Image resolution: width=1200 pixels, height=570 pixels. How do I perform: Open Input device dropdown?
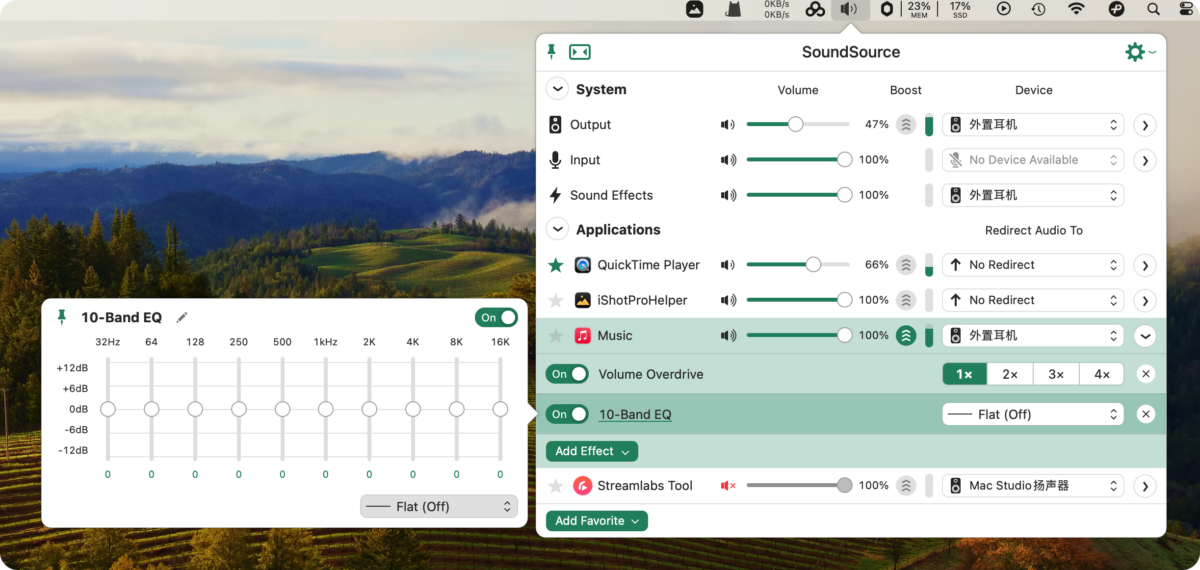(x=1033, y=160)
